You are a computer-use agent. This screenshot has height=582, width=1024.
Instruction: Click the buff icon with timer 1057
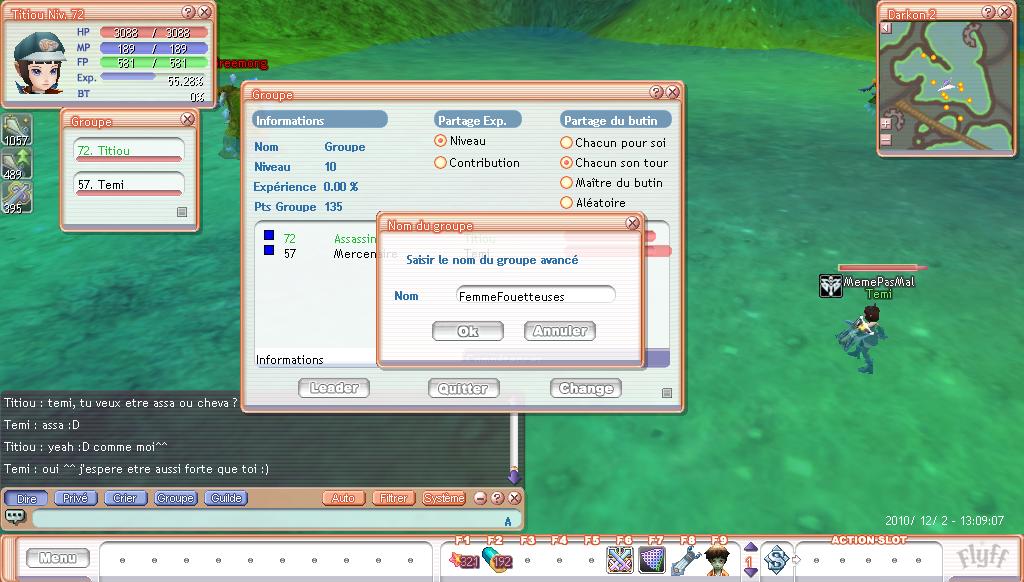coord(16,129)
